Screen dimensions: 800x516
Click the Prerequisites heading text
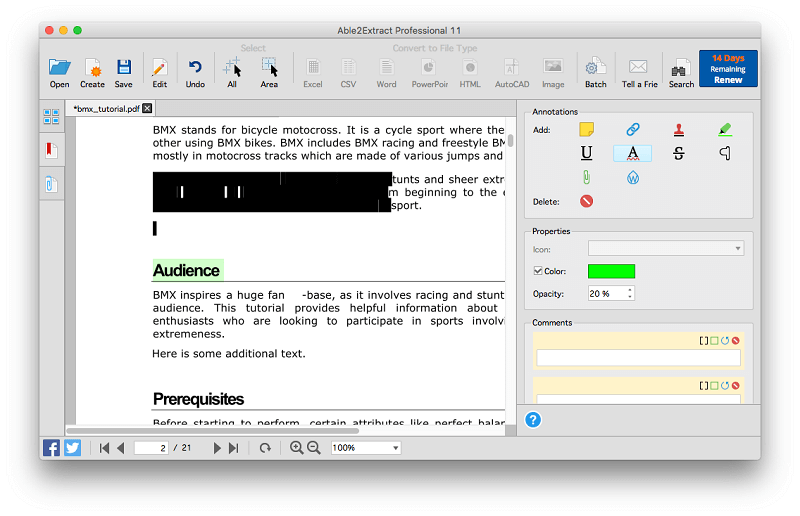click(198, 399)
